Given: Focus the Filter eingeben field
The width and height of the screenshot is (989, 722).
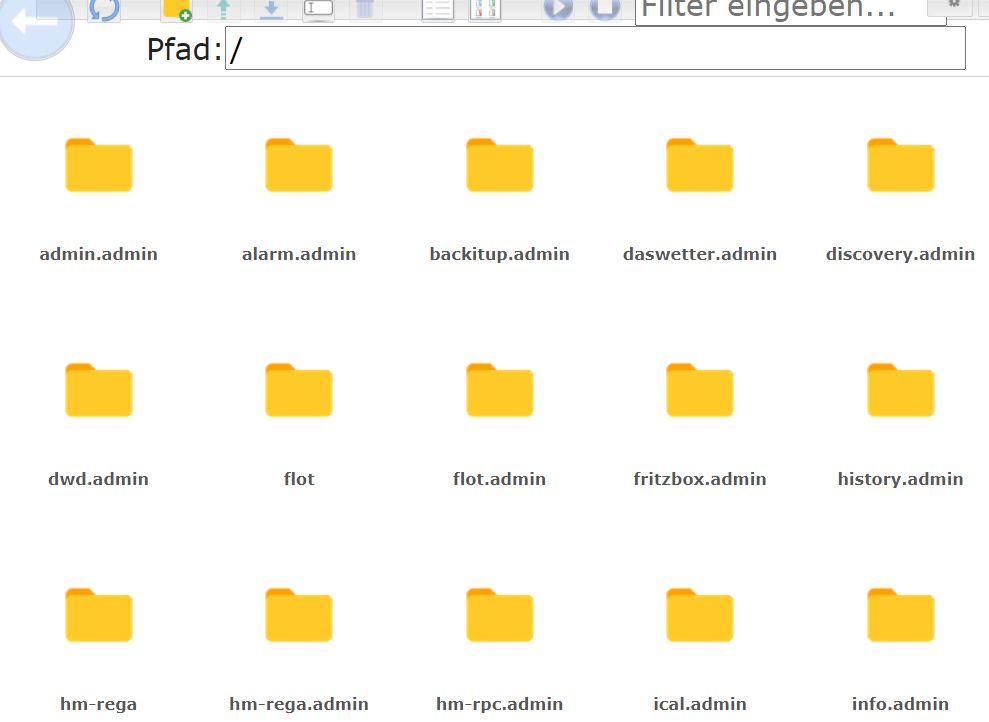Looking at the screenshot, I should coord(790,11).
